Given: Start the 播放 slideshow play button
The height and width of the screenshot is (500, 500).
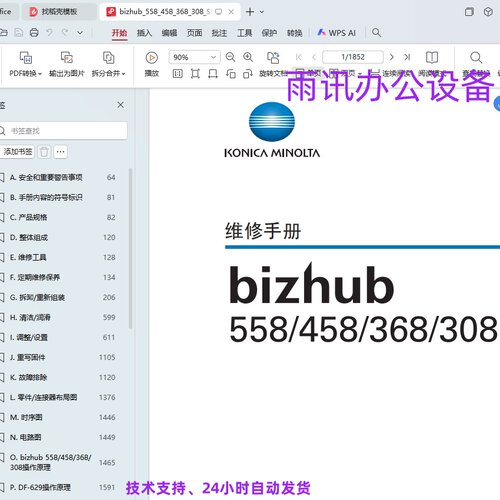Looking at the screenshot, I should pos(152,58).
